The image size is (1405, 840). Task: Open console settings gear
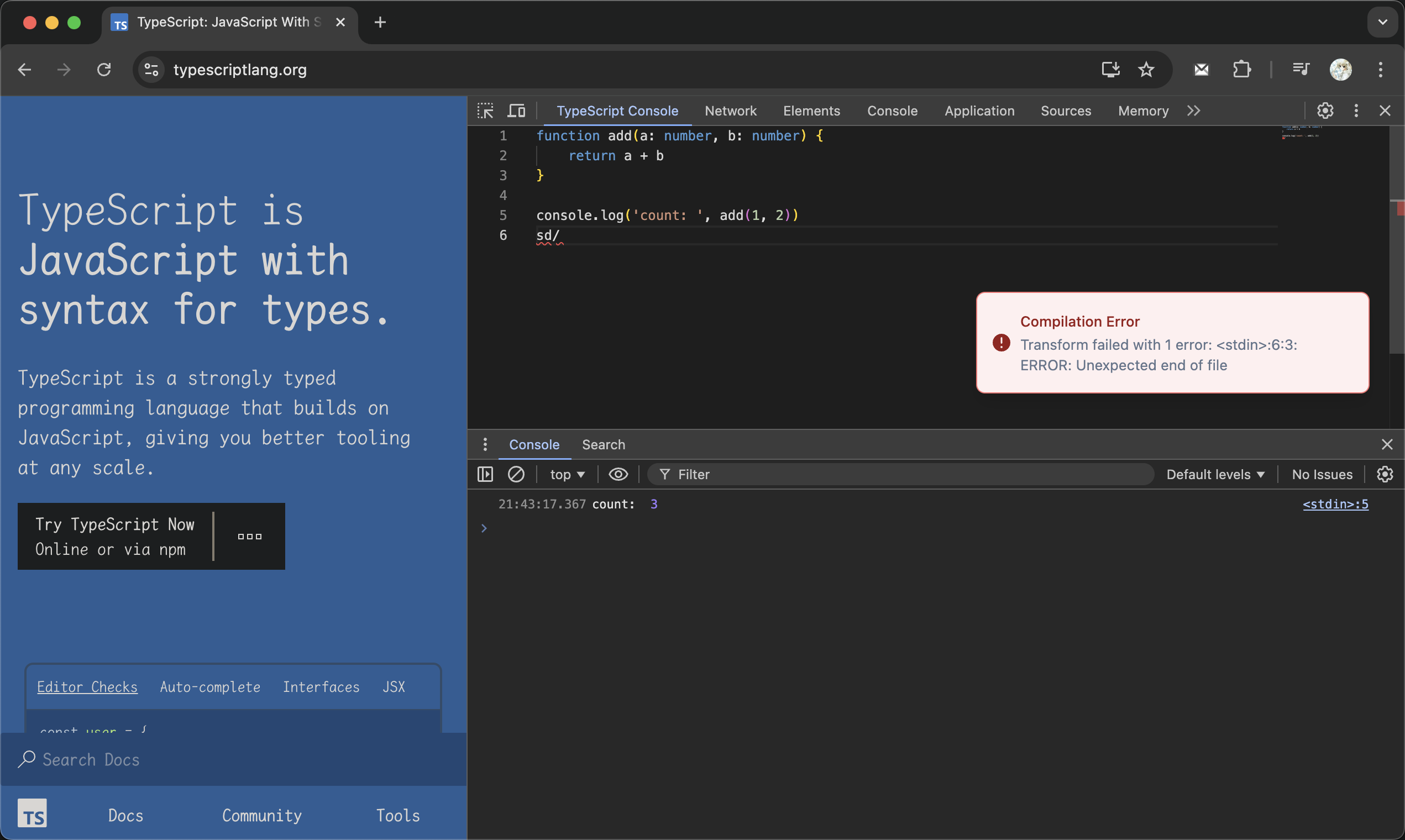point(1385,474)
